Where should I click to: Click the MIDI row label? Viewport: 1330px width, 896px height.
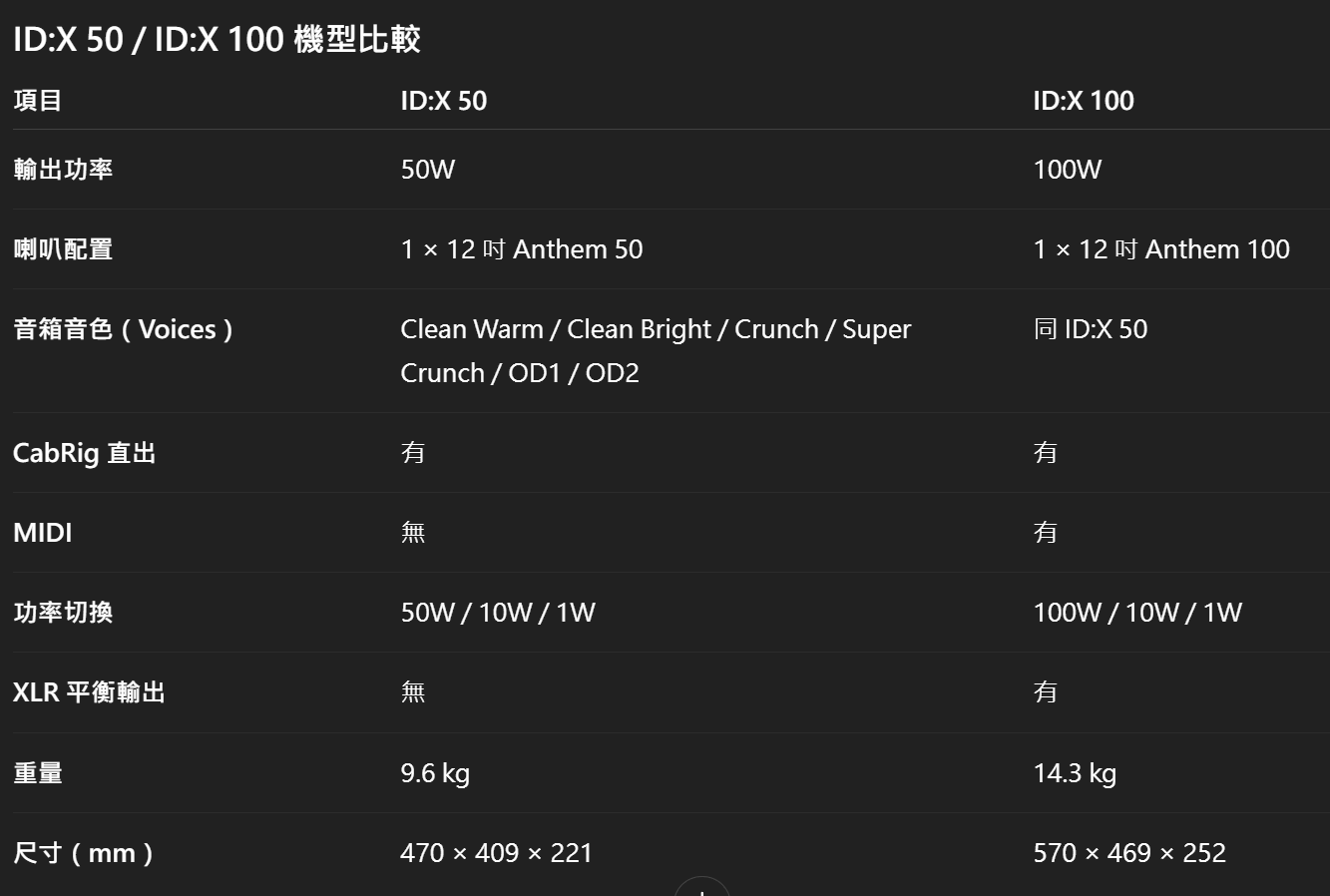point(43,533)
